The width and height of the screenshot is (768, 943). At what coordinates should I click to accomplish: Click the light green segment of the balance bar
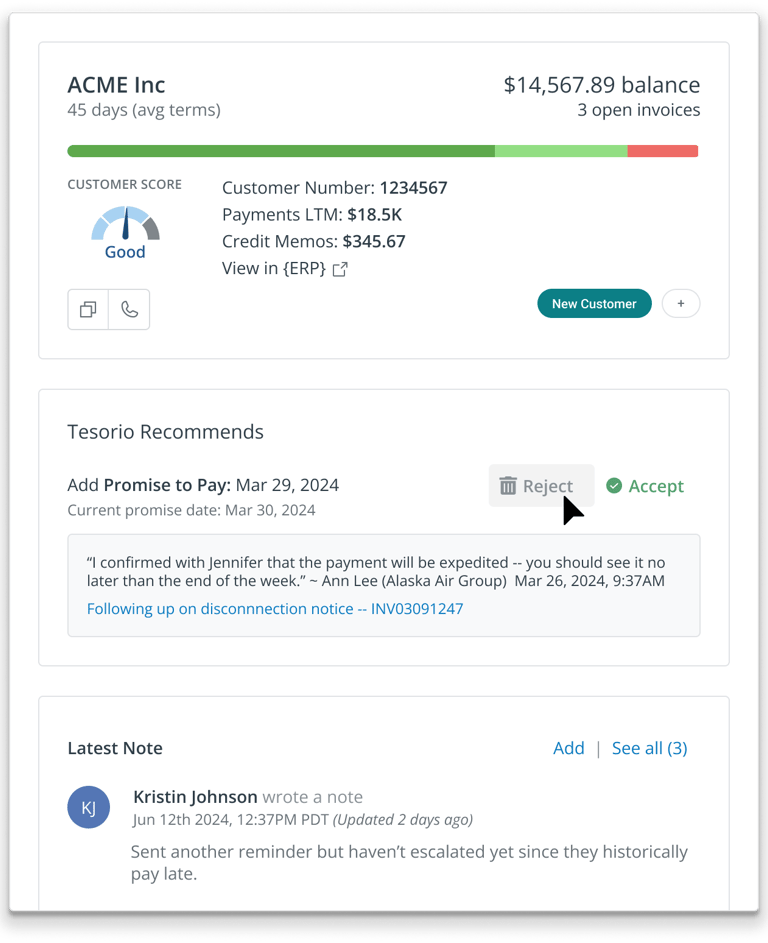(x=560, y=151)
